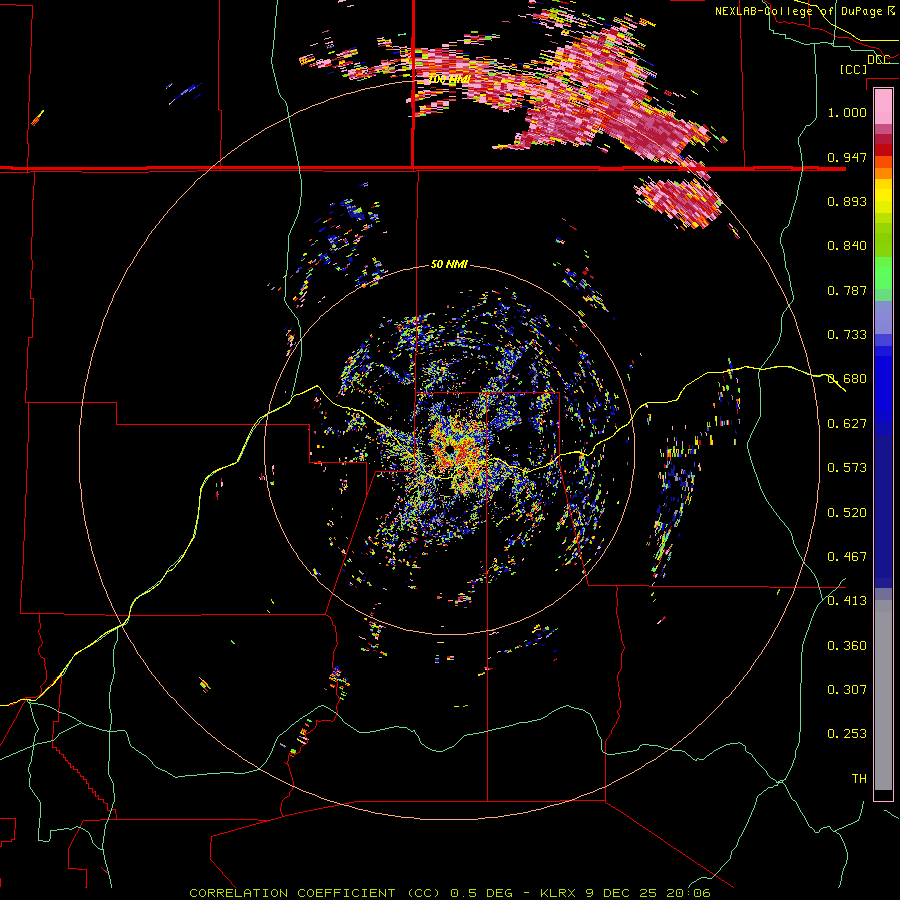Click the 0.467 scale value
The height and width of the screenshot is (900, 900).
point(847,557)
